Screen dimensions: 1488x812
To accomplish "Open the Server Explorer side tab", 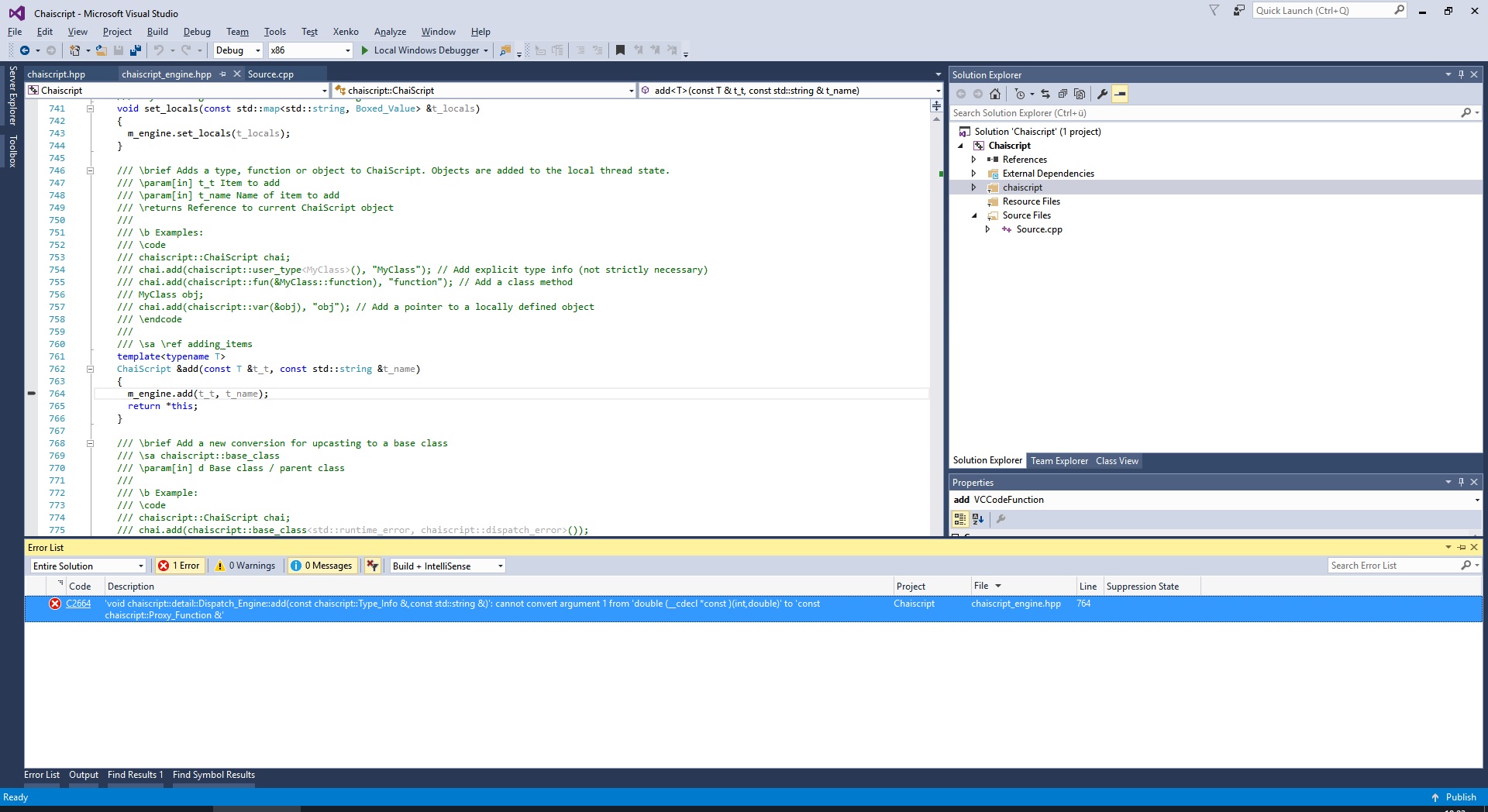I will 12,95.
